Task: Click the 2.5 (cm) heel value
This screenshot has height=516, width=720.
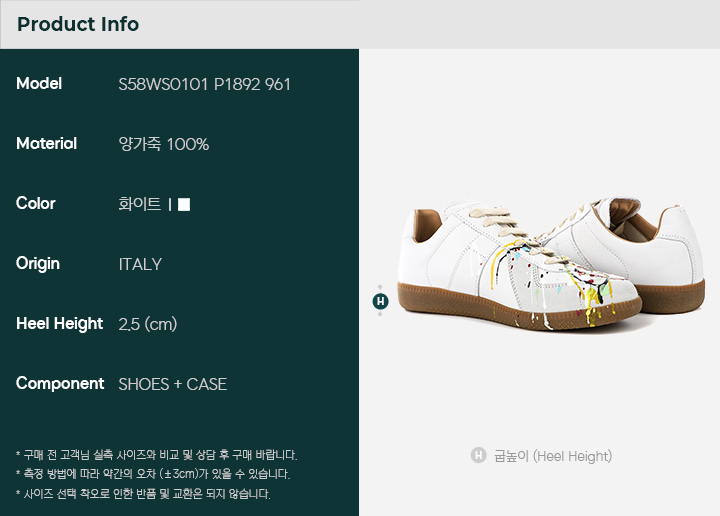Action: point(147,324)
